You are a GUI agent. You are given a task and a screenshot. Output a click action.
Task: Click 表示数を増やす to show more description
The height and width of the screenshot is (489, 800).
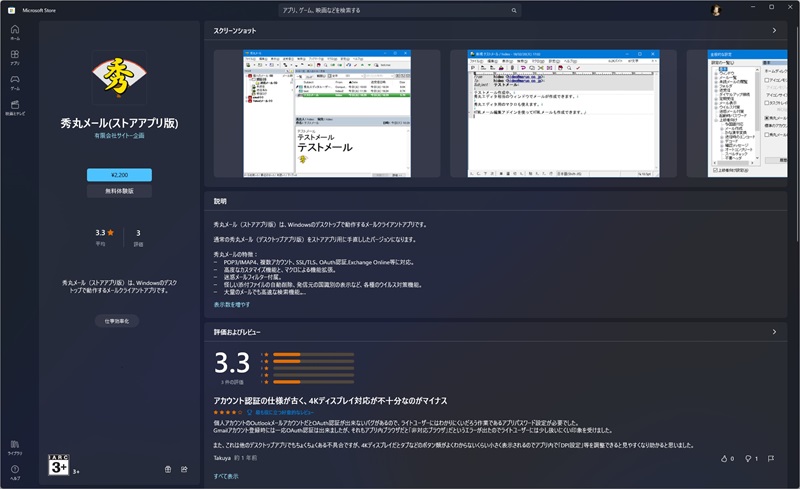pyautogui.click(x=232, y=304)
